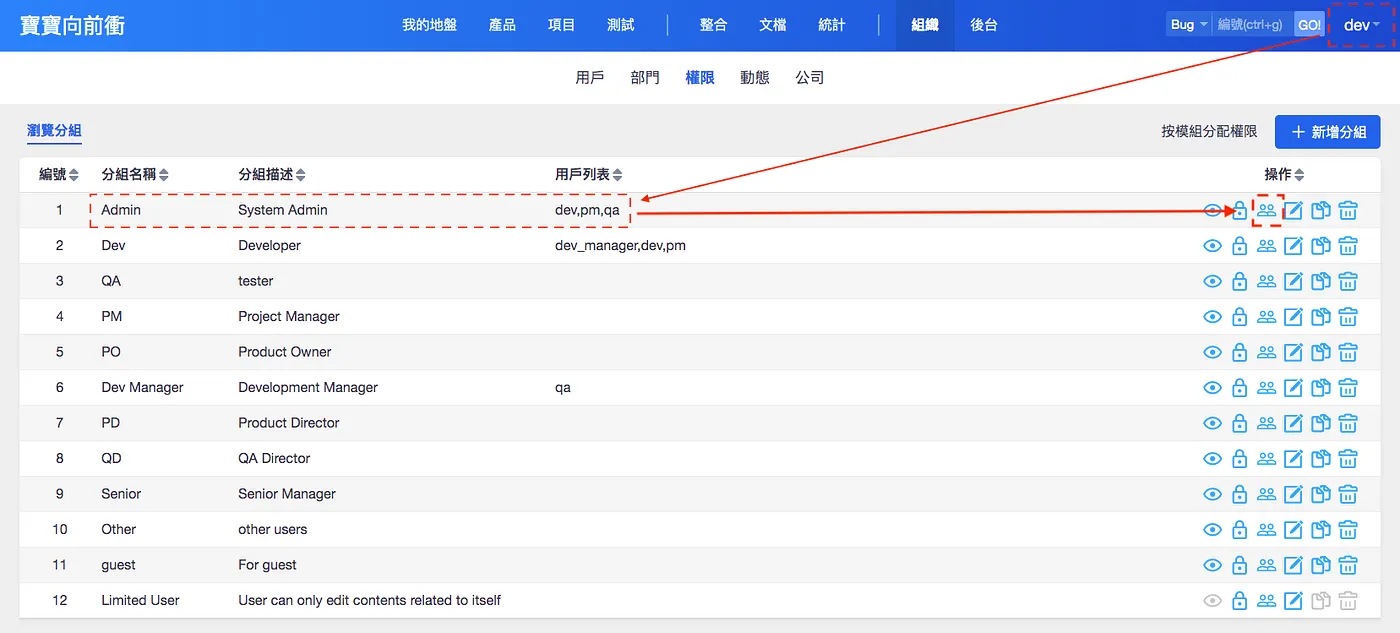Image resolution: width=1400 pixels, height=633 pixels.
Task: Sort the table by 編號 column
Action: coord(59,174)
